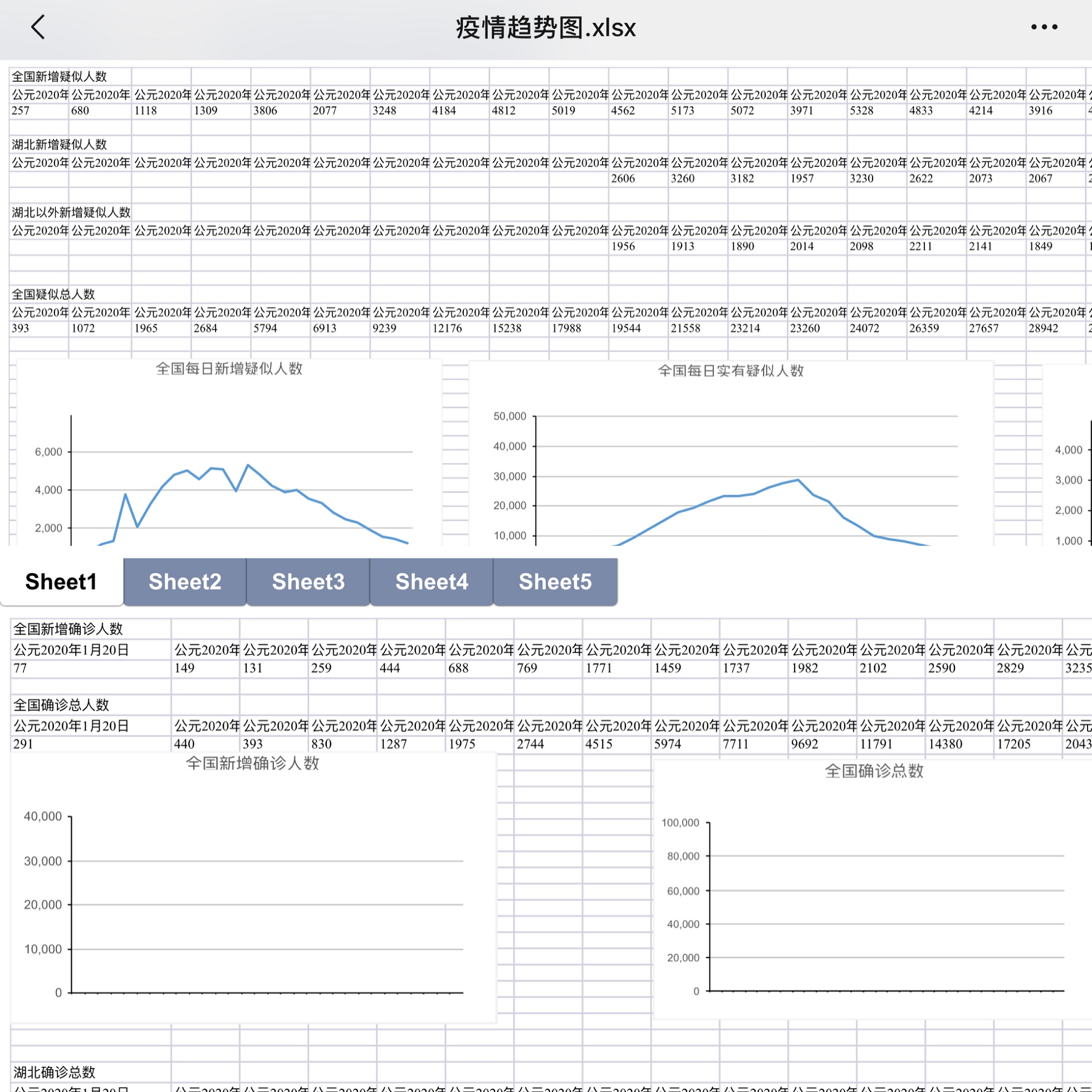Click the cell with value 17205
1092x1092 pixels.
1013,744
